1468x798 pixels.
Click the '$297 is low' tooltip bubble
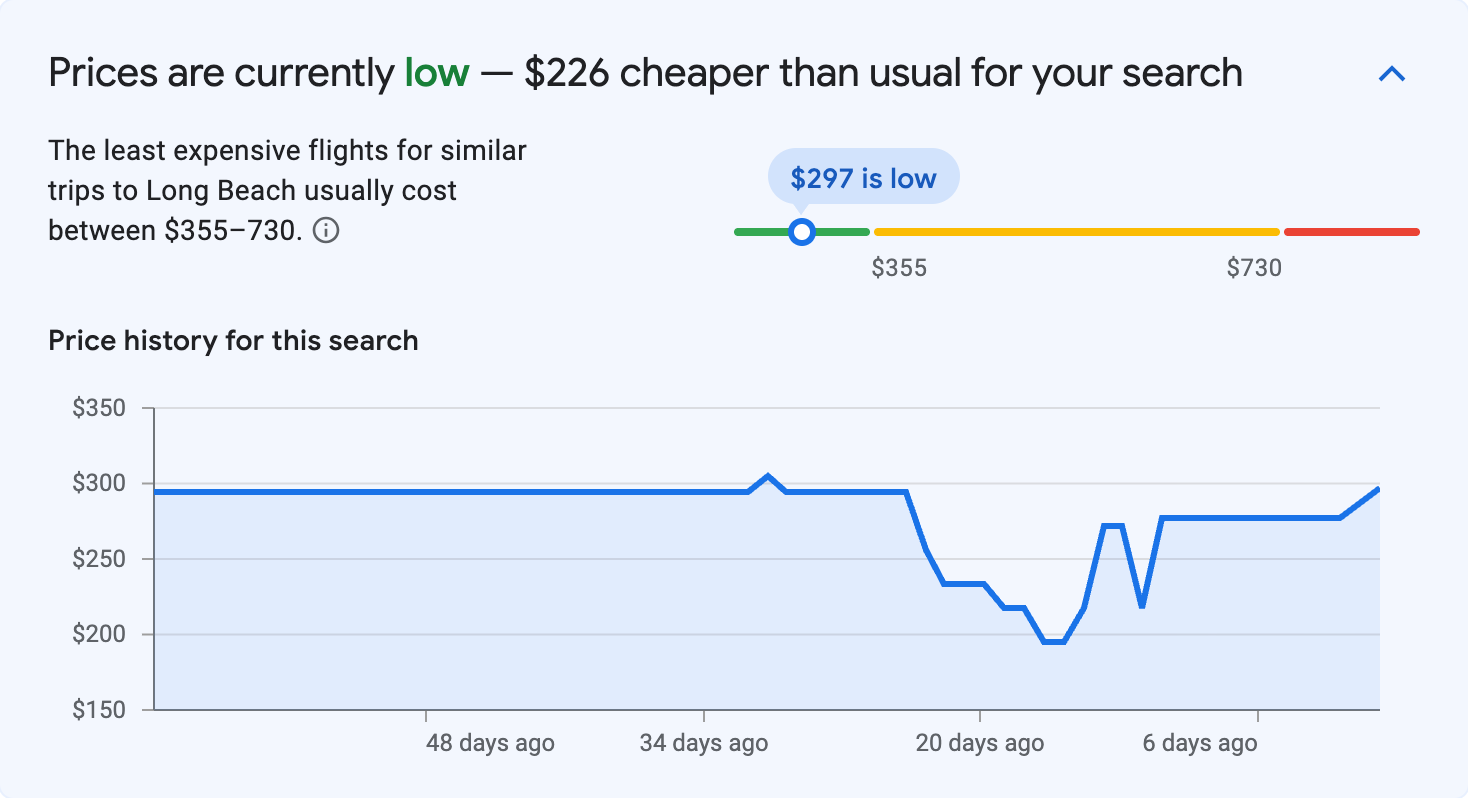coord(862,175)
